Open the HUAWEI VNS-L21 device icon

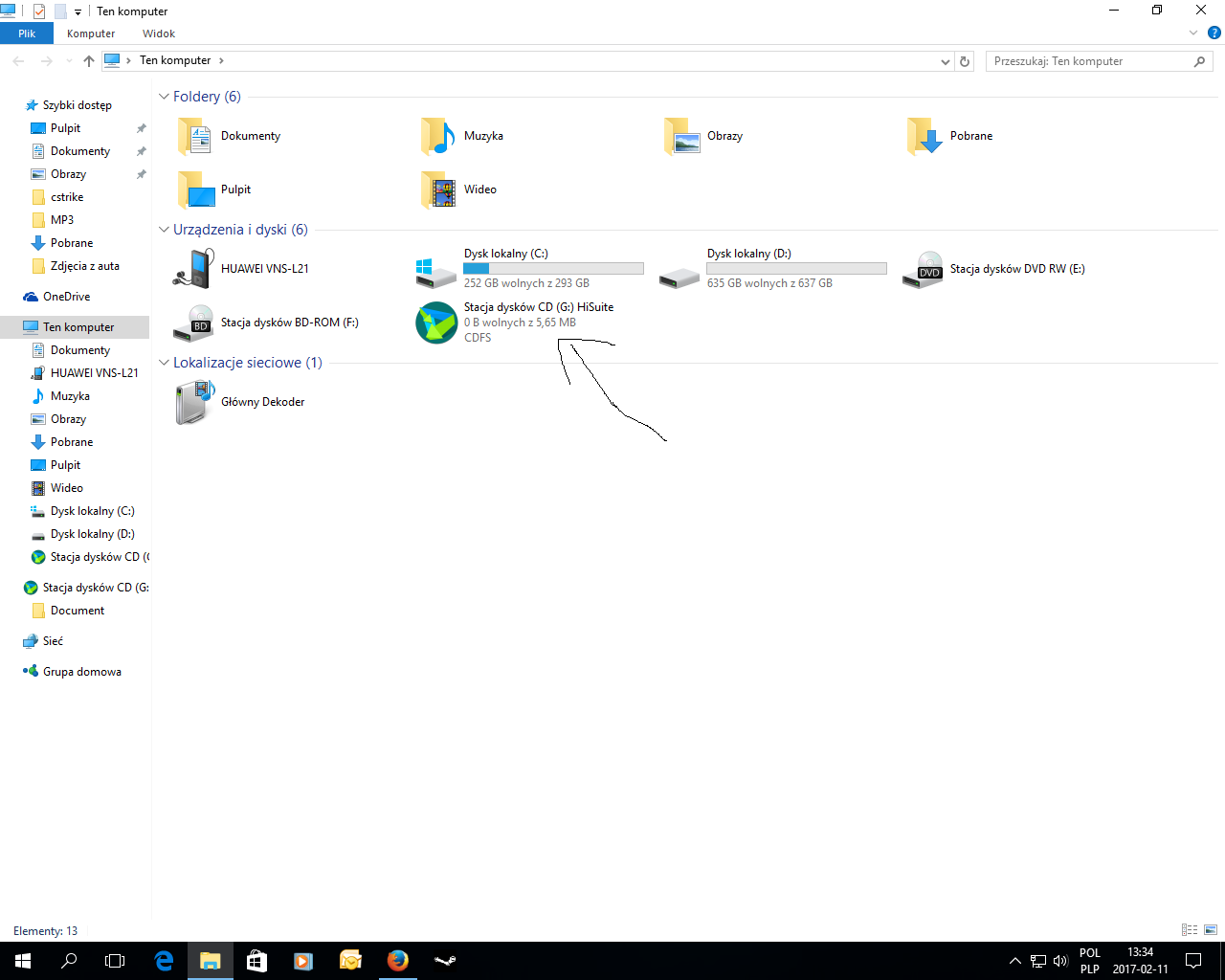tap(194, 269)
